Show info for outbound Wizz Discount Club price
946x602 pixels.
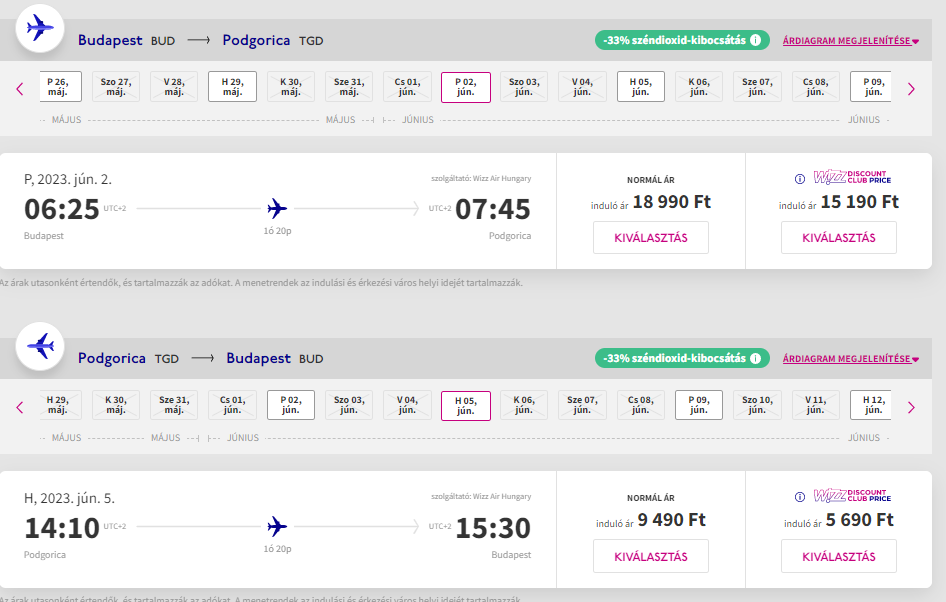tap(800, 179)
